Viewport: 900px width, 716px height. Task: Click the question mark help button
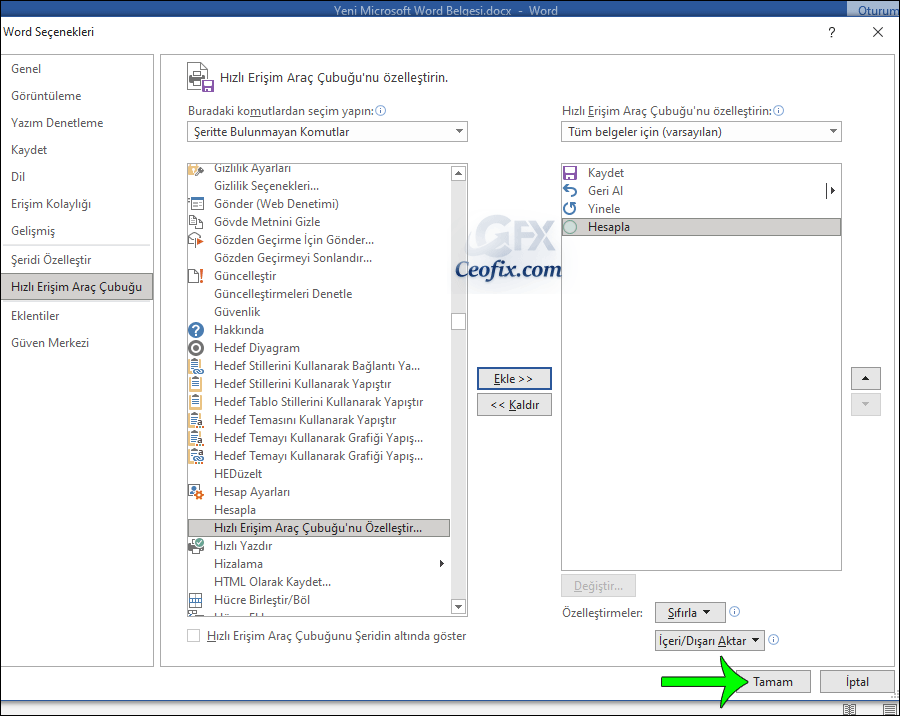[832, 32]
